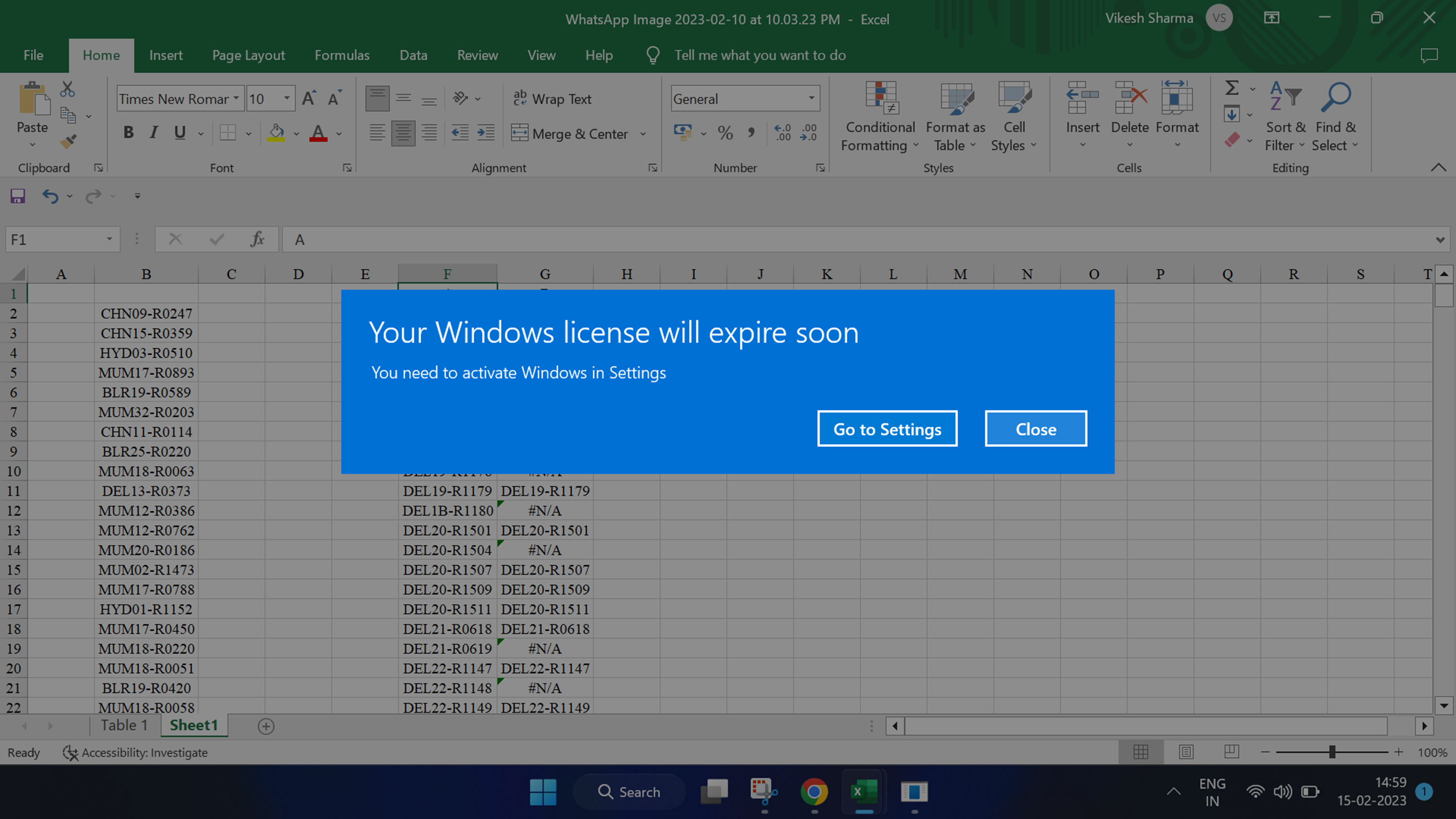Image resolution: width=1456 pixels, height=819 pixels.
Task: Click the Increase Indent icon
Action: click(x=486, y=133)
